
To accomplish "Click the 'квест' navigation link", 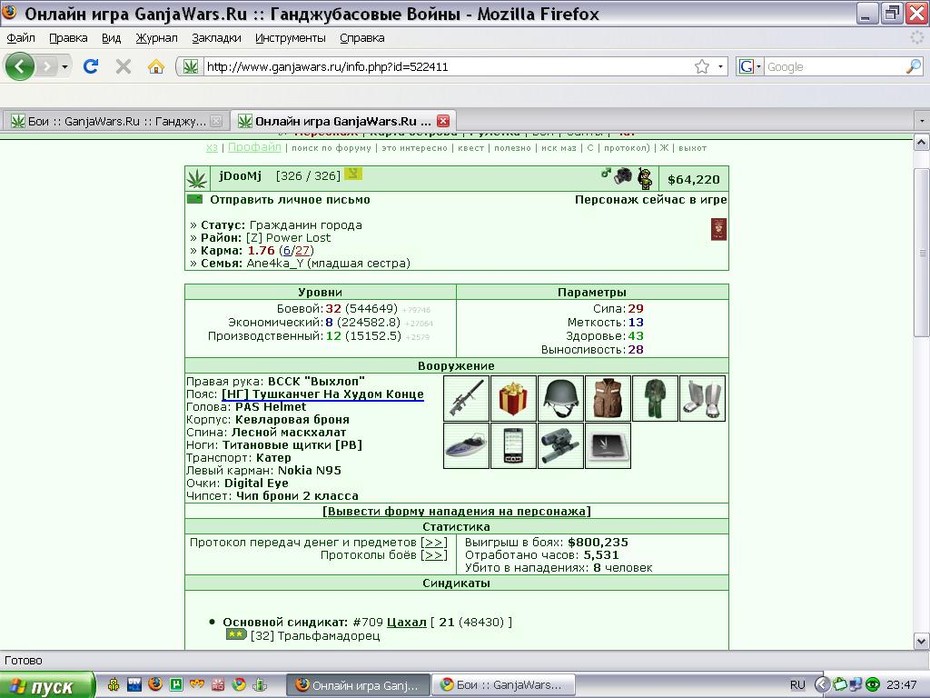I will pyautogui.click(x=471, y=148).
